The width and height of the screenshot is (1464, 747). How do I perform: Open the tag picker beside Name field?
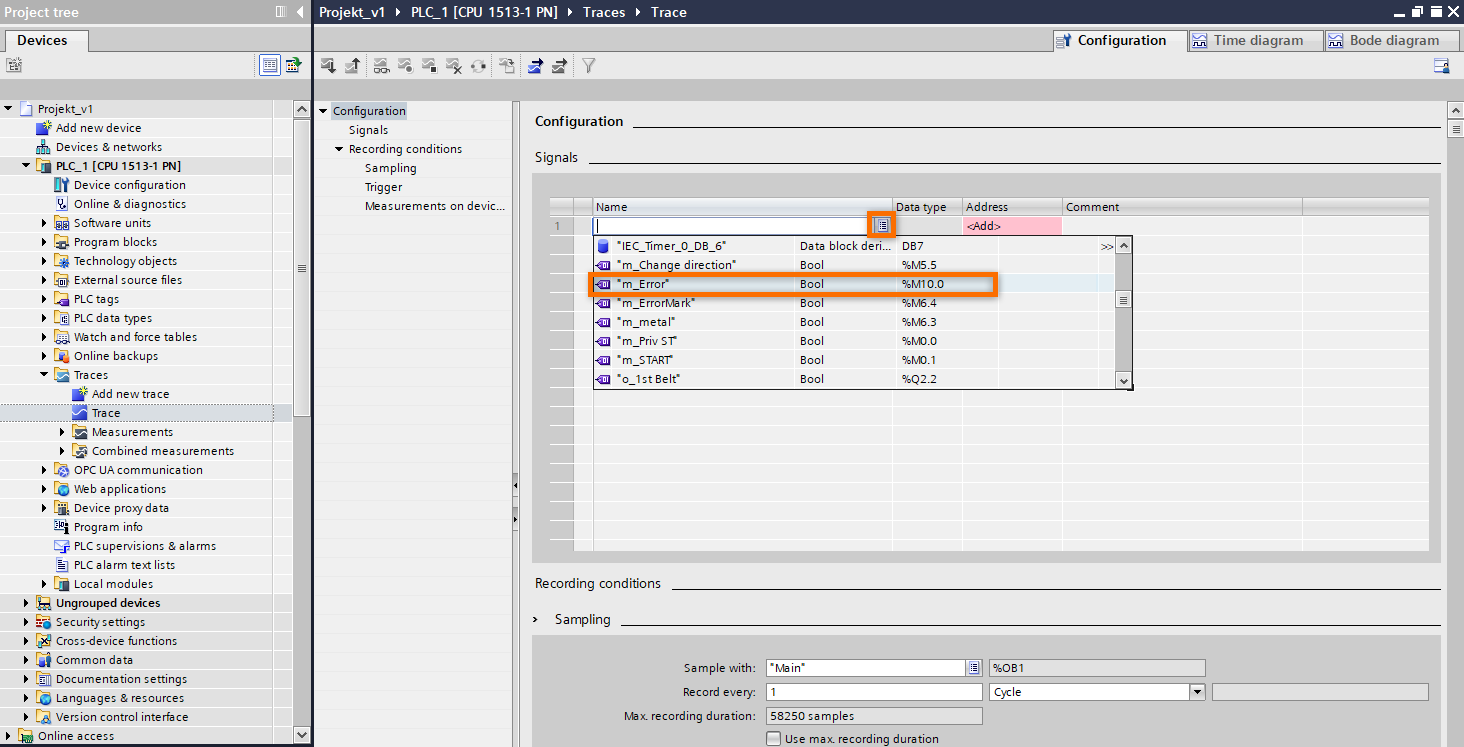click(881, 226)
